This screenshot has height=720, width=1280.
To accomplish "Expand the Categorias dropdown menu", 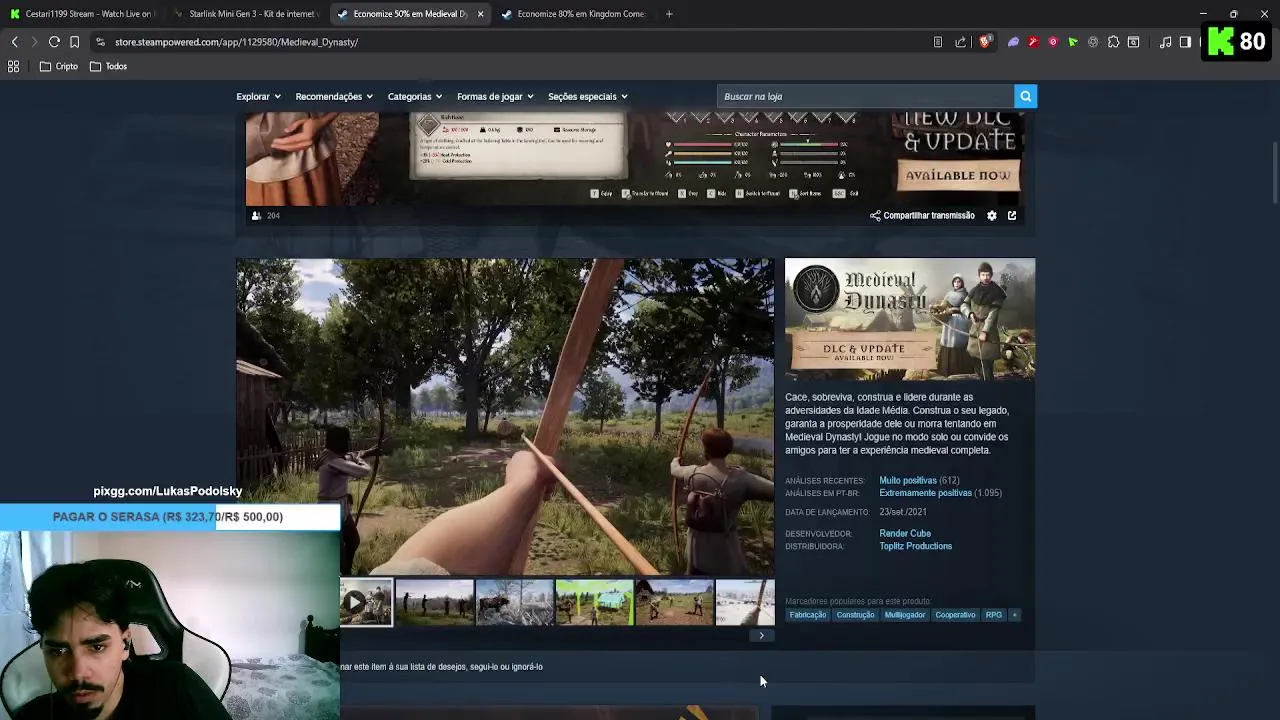I will coord(414,96).
